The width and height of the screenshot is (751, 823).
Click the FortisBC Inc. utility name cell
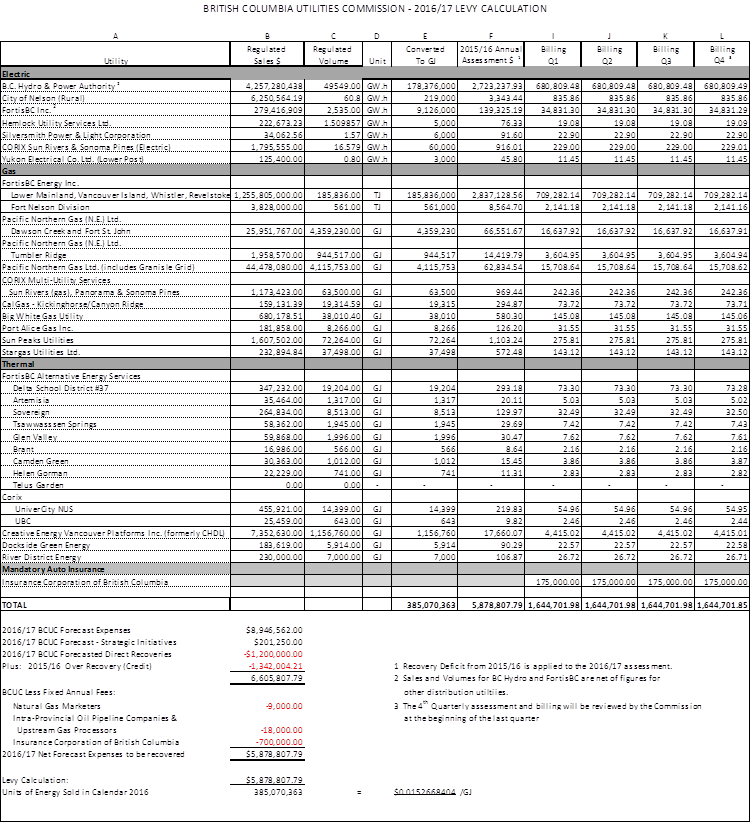coord(29,110)
